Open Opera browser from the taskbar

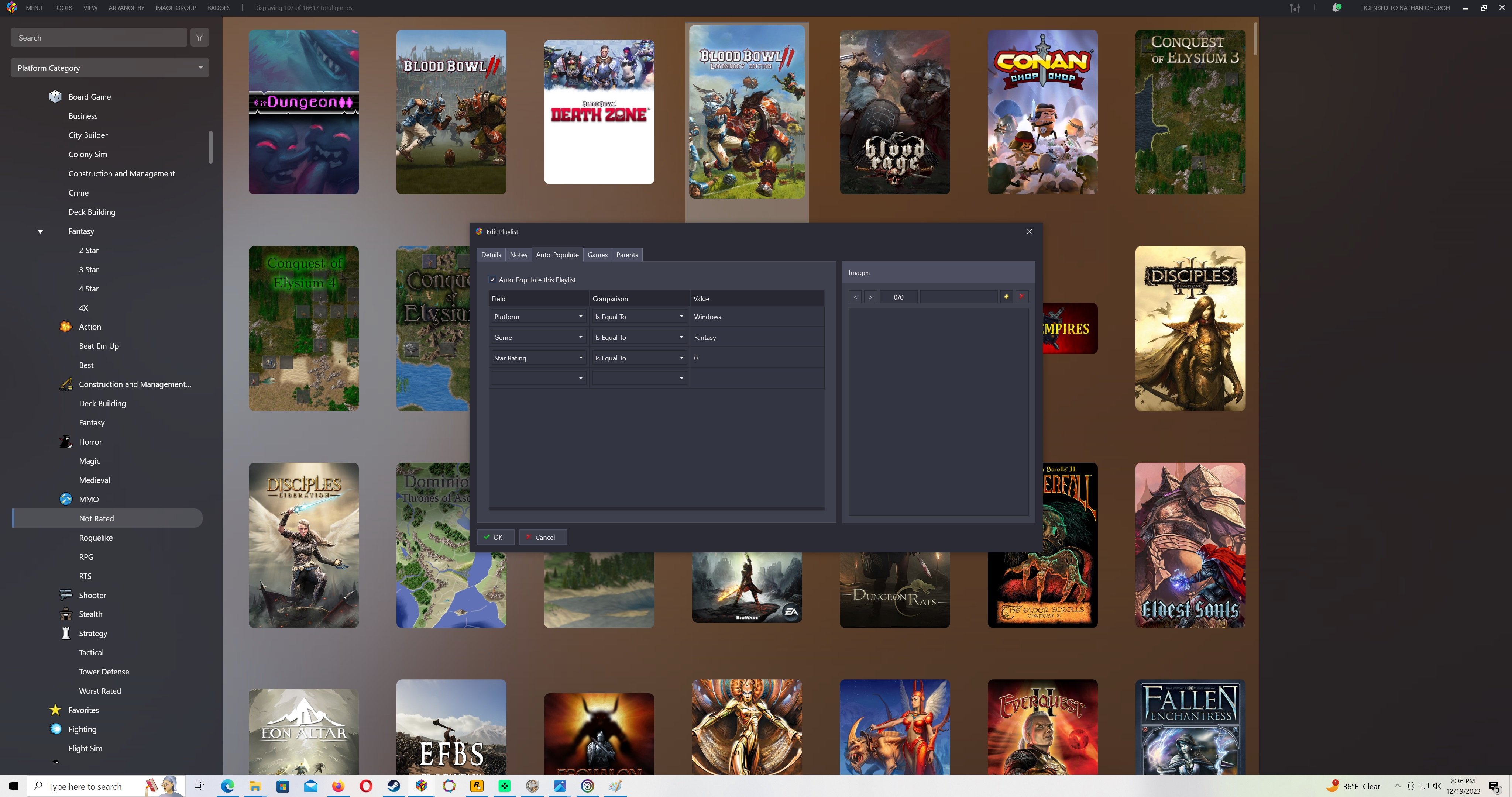pyautogui.click(x=366, y=786)
